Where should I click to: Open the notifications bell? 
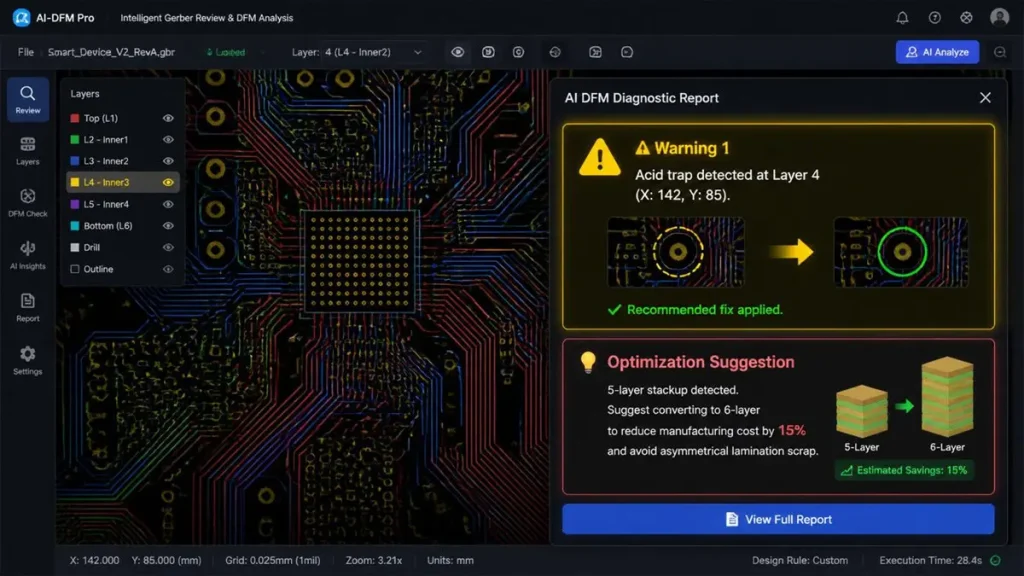tap(902, 18)
